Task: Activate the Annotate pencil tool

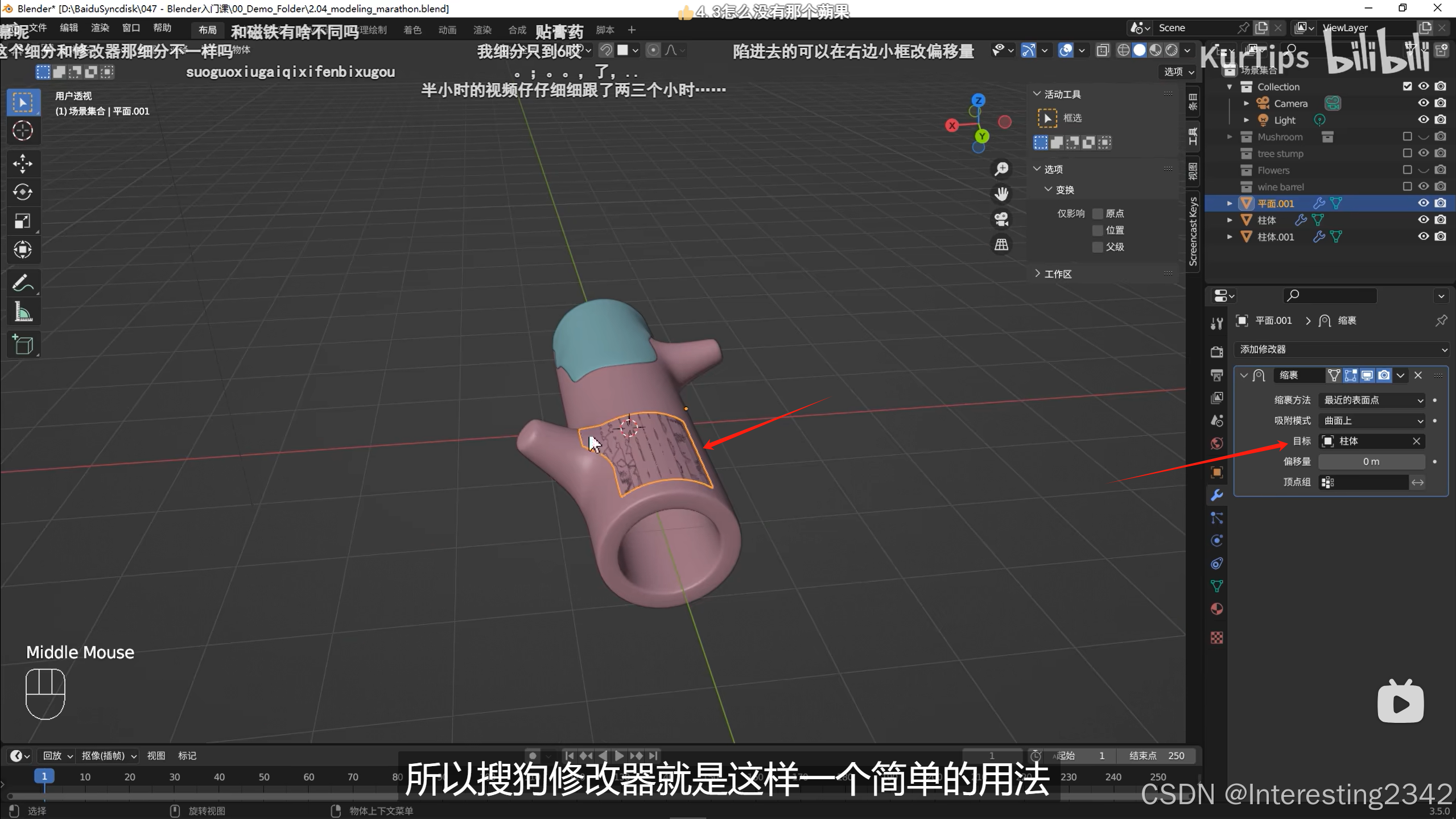Action: point(23,283)
